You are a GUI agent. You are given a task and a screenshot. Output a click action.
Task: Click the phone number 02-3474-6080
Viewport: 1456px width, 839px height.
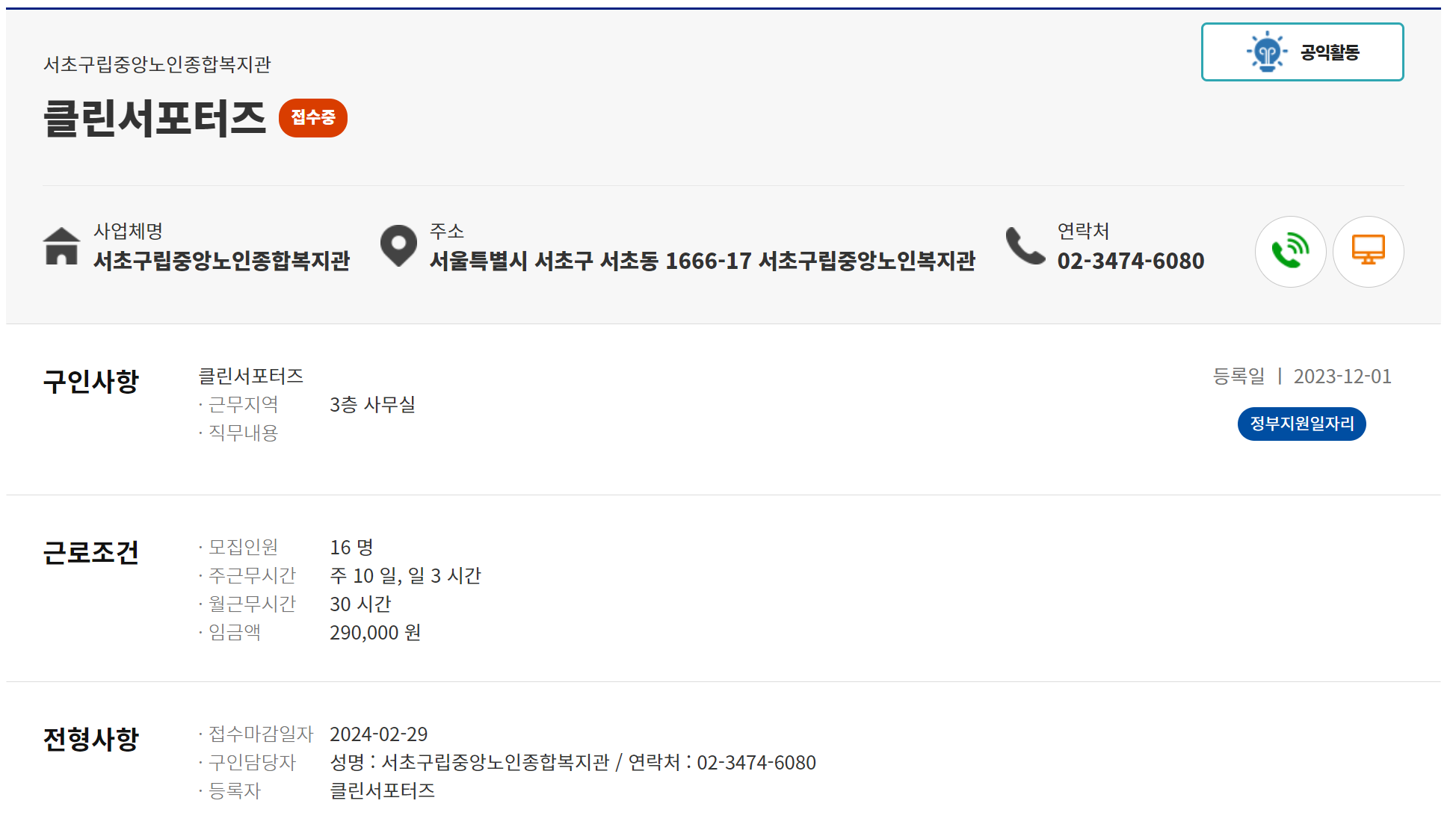[x=1130, y=261]
